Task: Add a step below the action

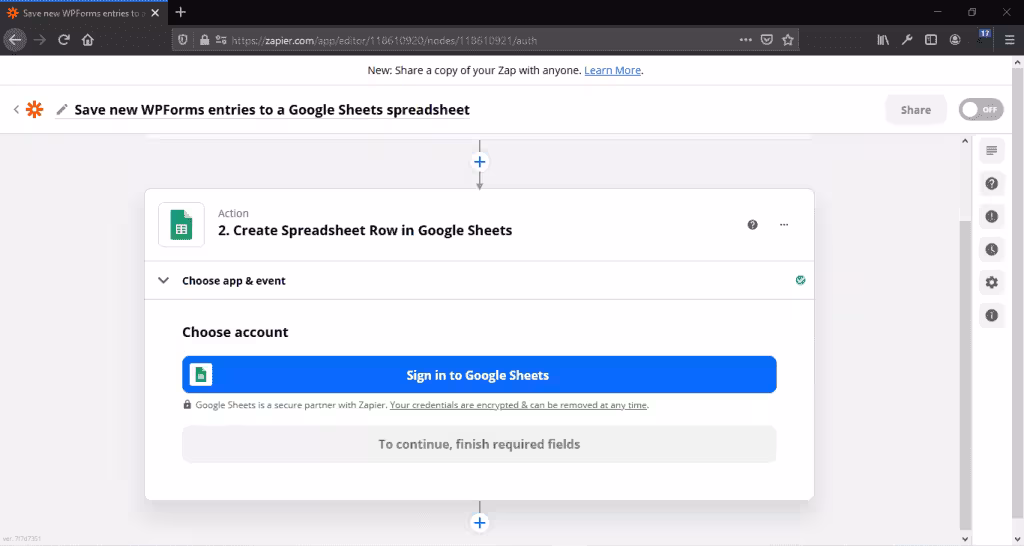Action: pos(479,522)
